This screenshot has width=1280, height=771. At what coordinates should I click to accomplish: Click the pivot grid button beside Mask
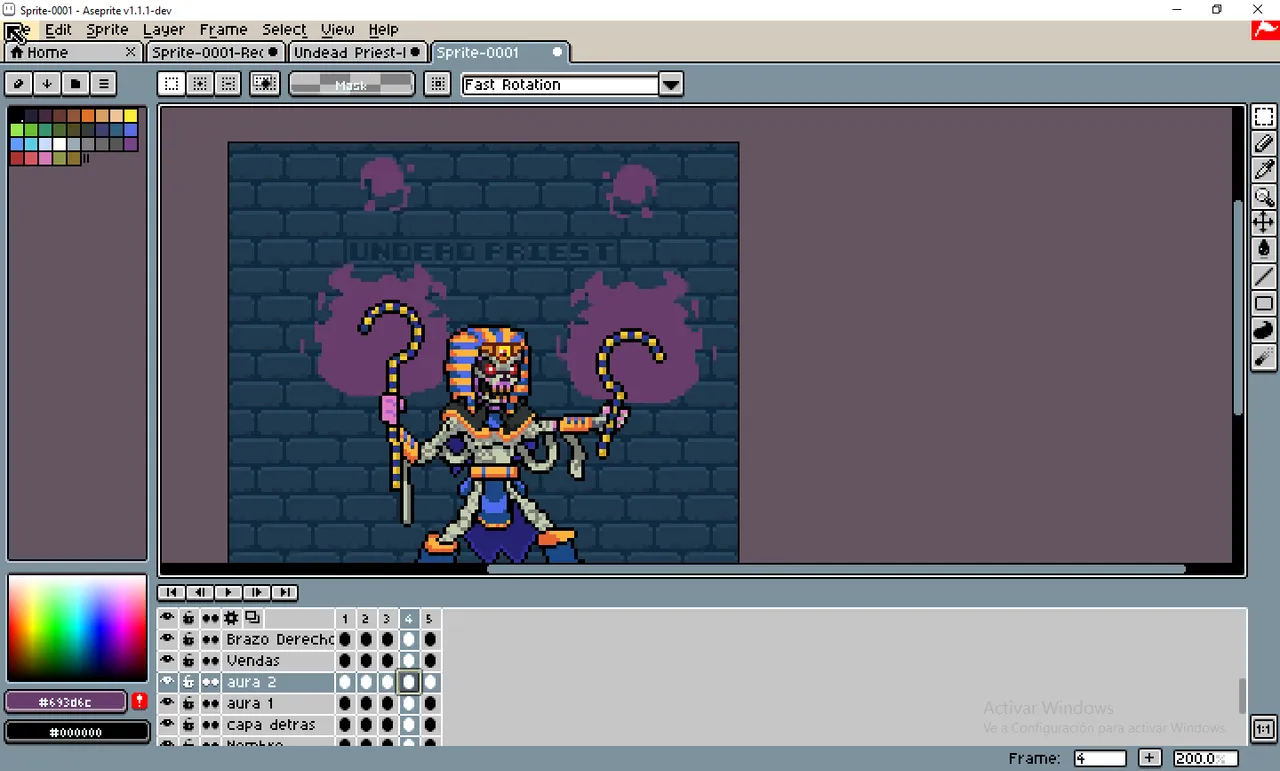click(437, 84)
